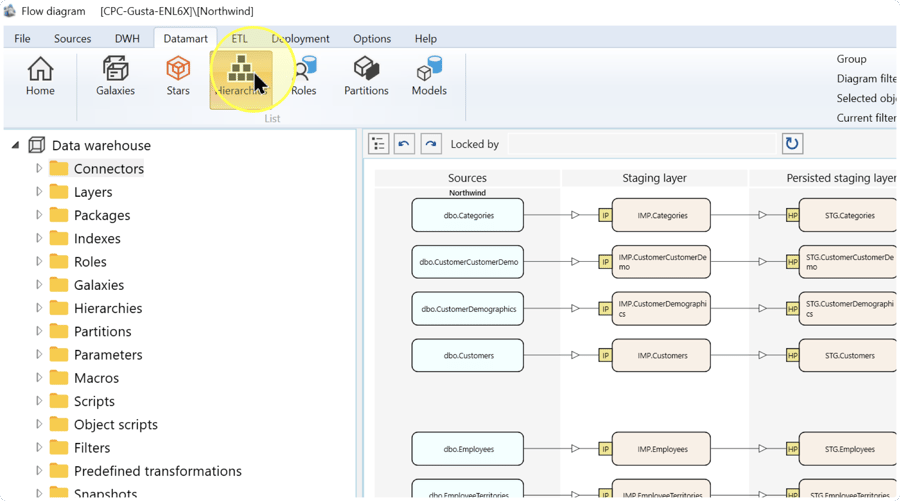The width and height of the screenshot is (900, 501).
Task: Open the Options ribbon tab
Action: pos(372,38)
